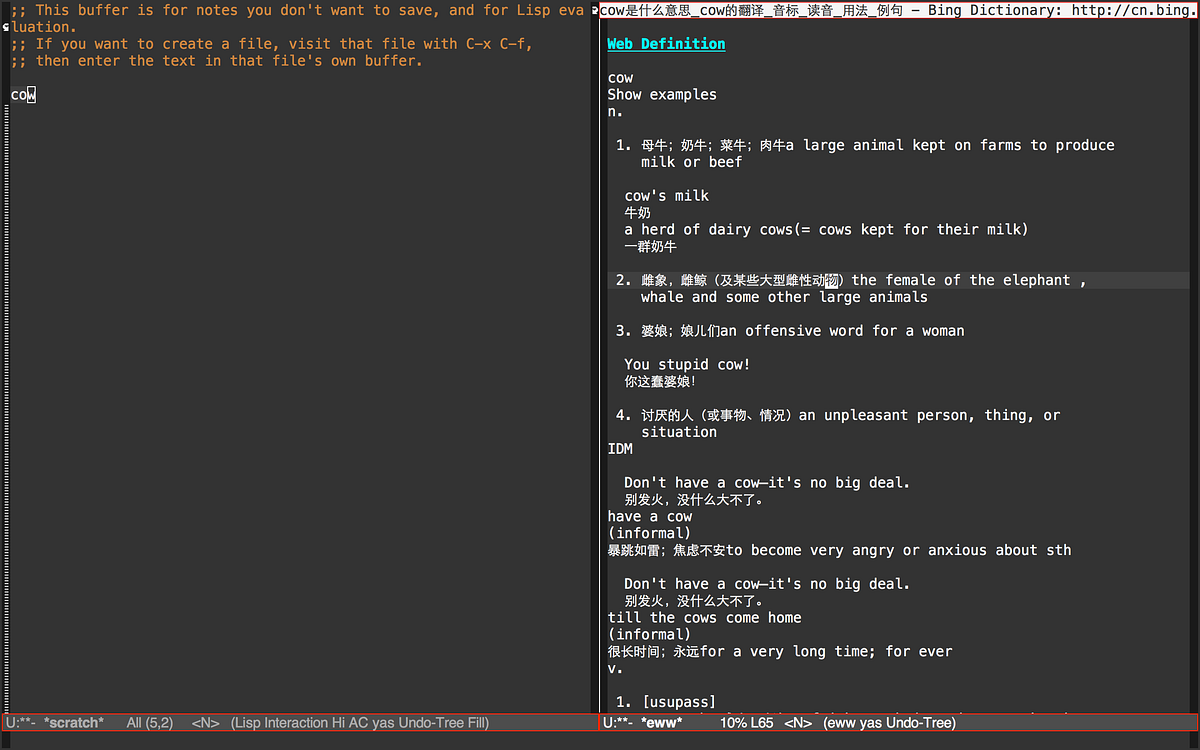Click the U coding-system indicator in eww mode line

[607, 722]
